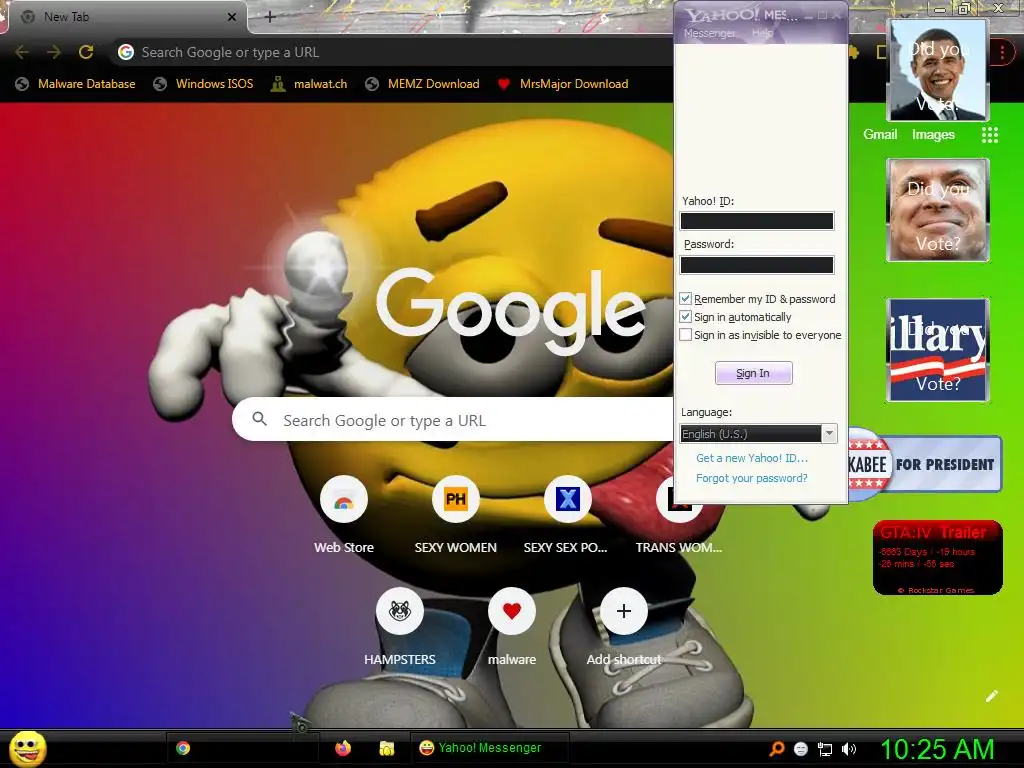
Task: Open the Malware Database bookmark
Action: point(76,84)
